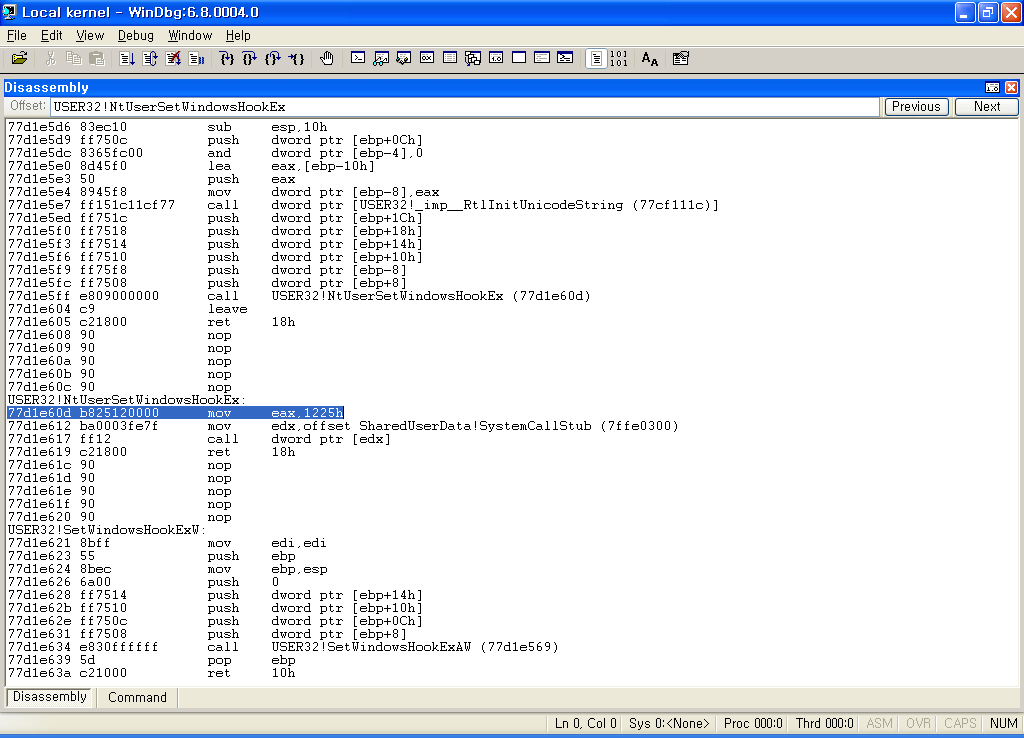The image size is (1024, 738).
Task: Click Ln 0, Col 0 status bar entry
Action: pos(585,723)
